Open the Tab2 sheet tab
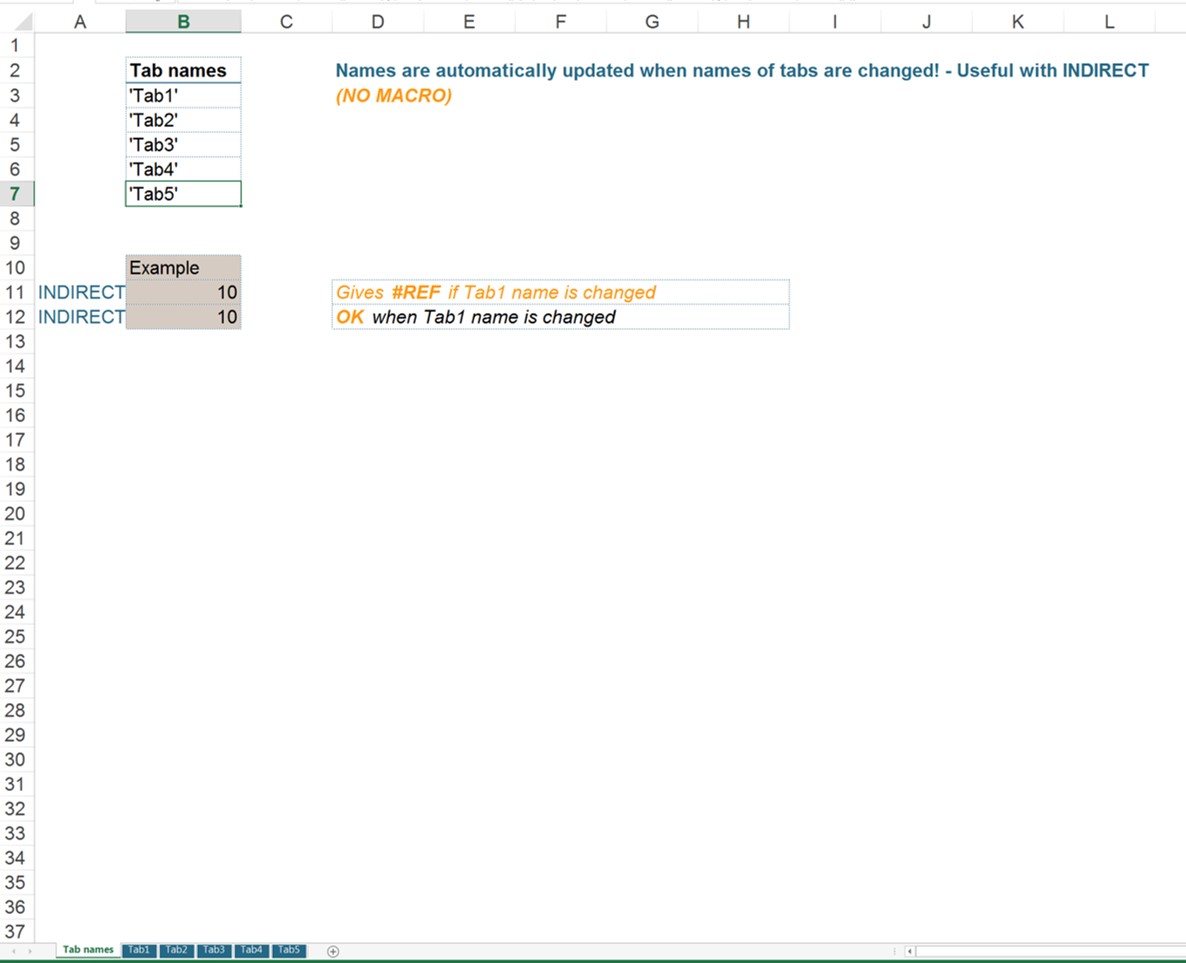The width and height of the screenshot is (1186, 963). [176, 949]
